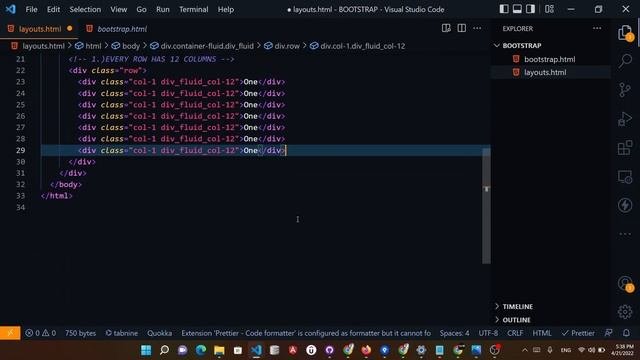Open the Source Control view
Viewport: 640px width, 360px height.
(x=625, y=90)
